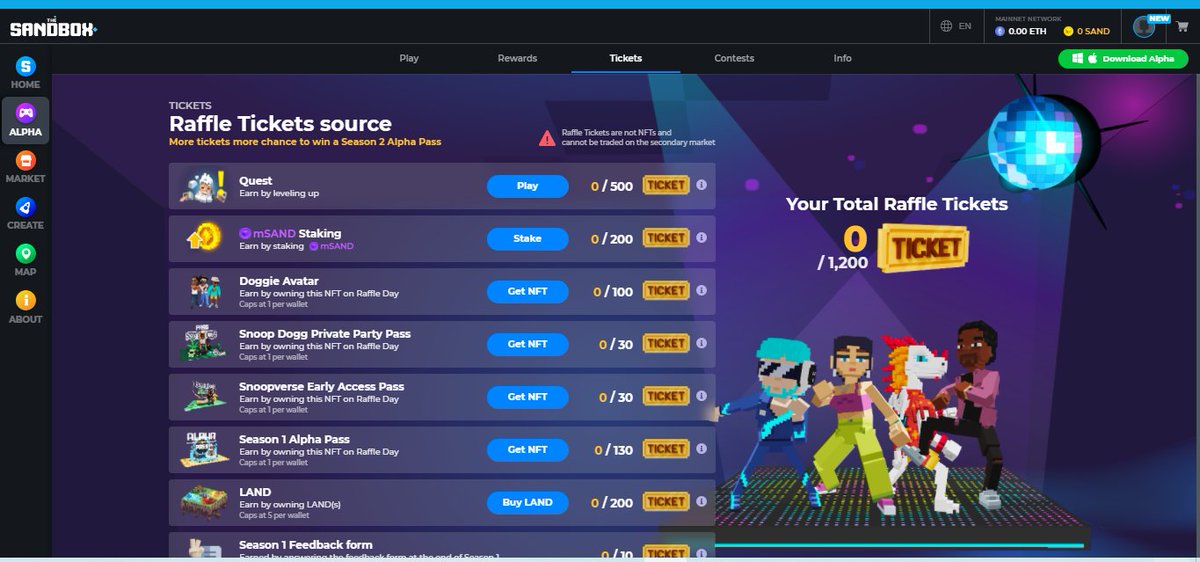Click the Quest row character thumbnail
This screenshot has height=562, width=1200.
tap(205, 185)
